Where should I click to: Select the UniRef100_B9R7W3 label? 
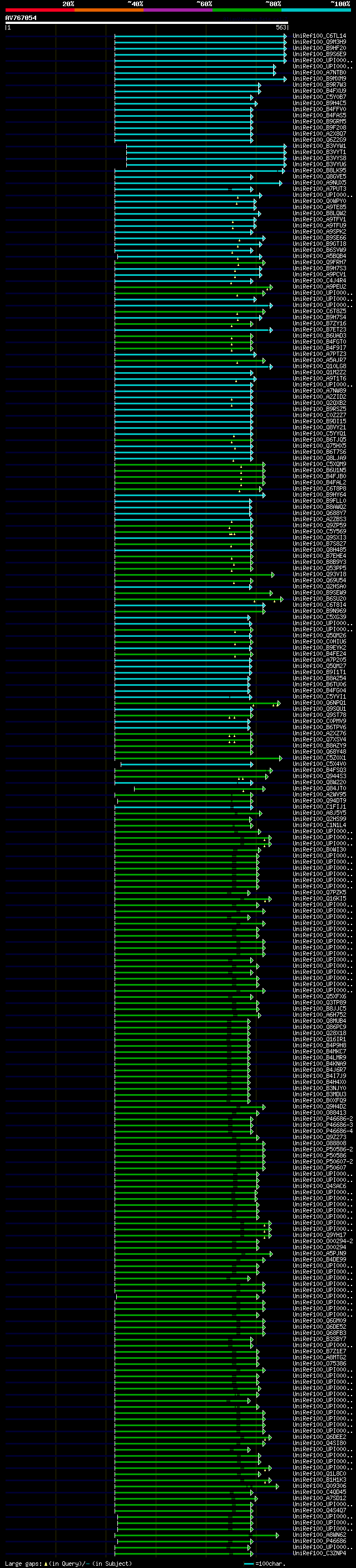pos(319,85)
